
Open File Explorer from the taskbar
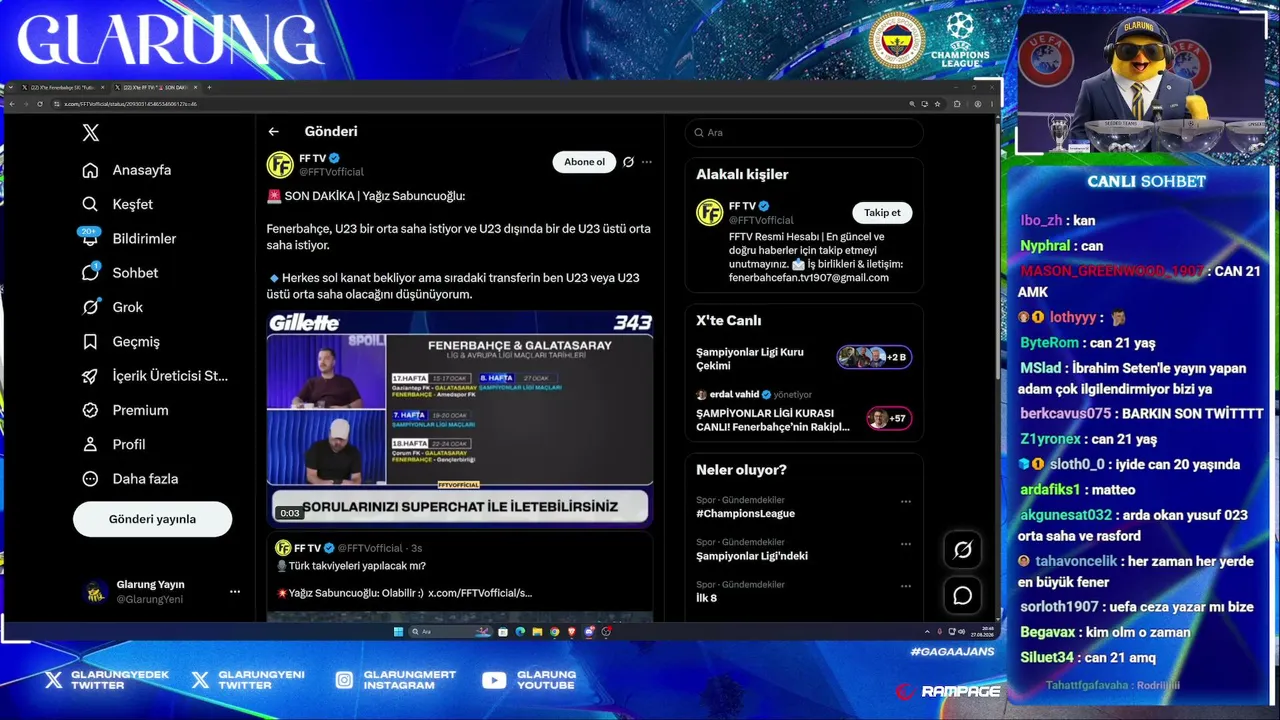[537, 632]
